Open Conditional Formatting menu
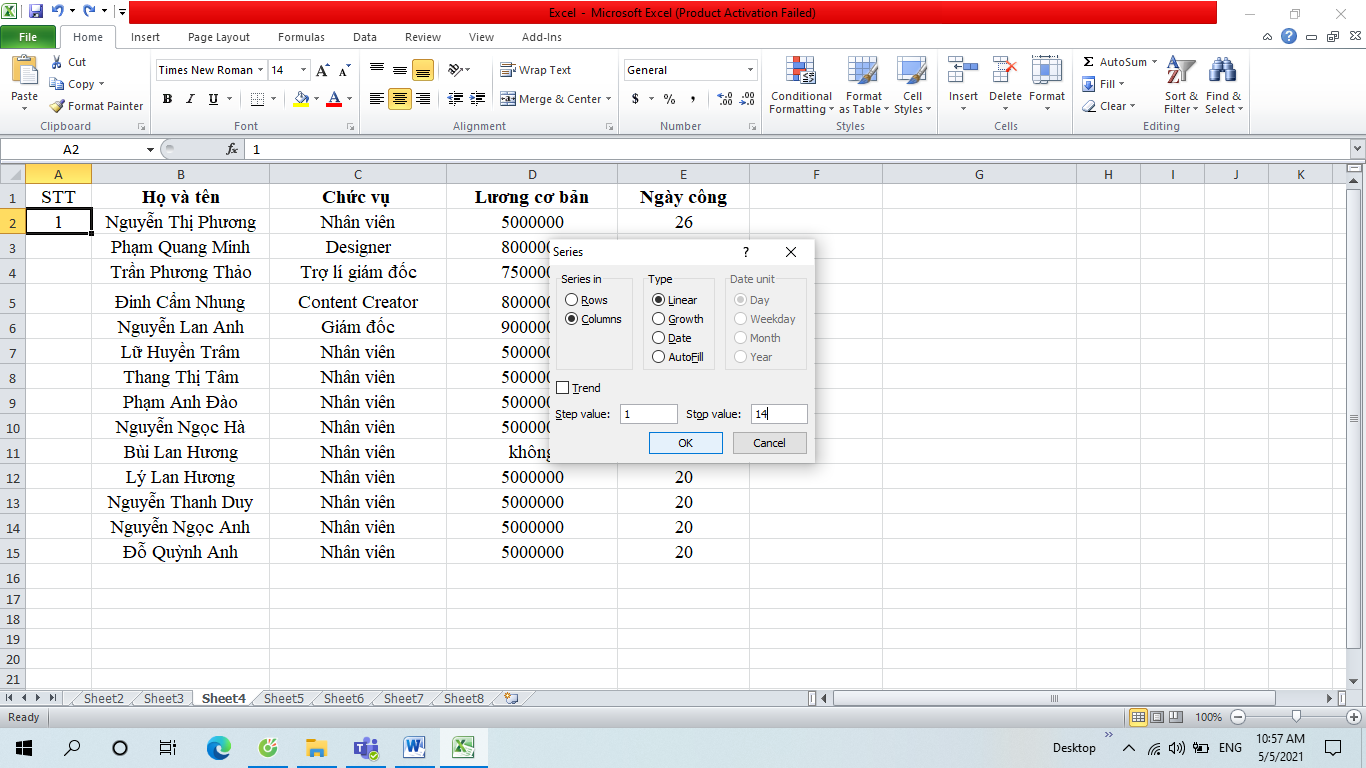The image size is (1366, 768). click(x=801, y=85)
